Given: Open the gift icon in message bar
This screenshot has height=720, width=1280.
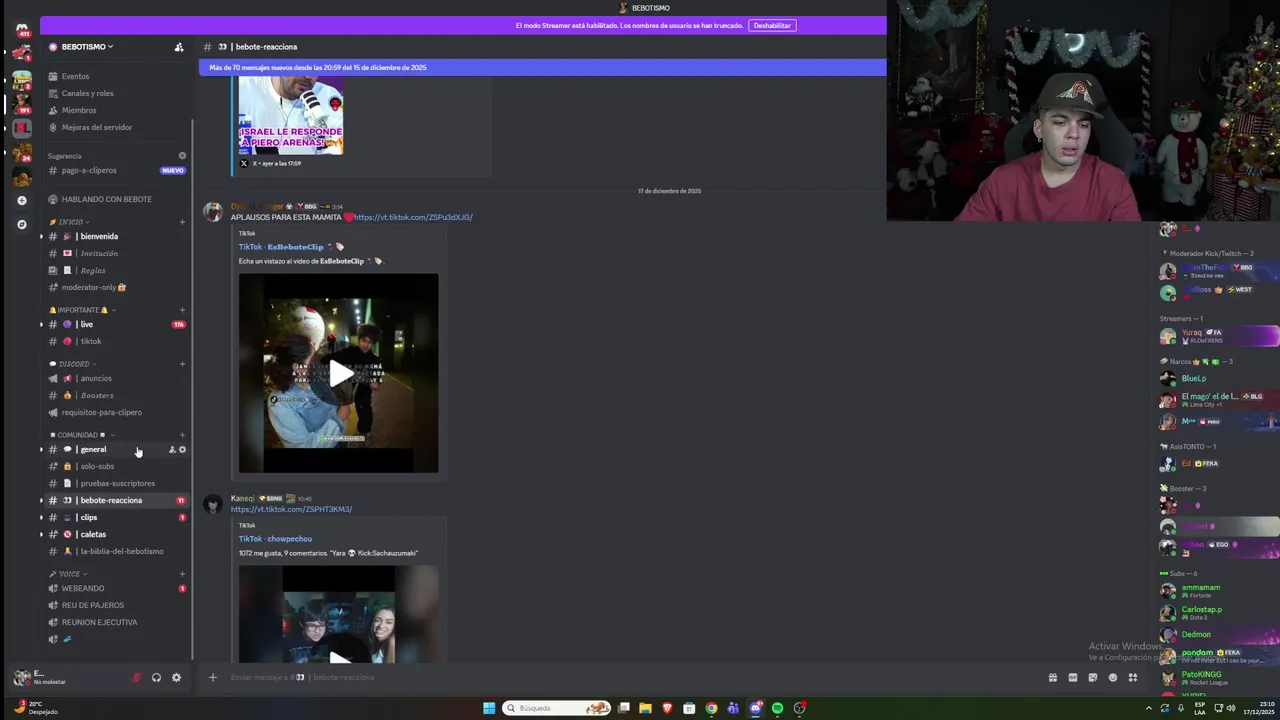Looking at the screenshot, I should click(x=1053, y=677).
